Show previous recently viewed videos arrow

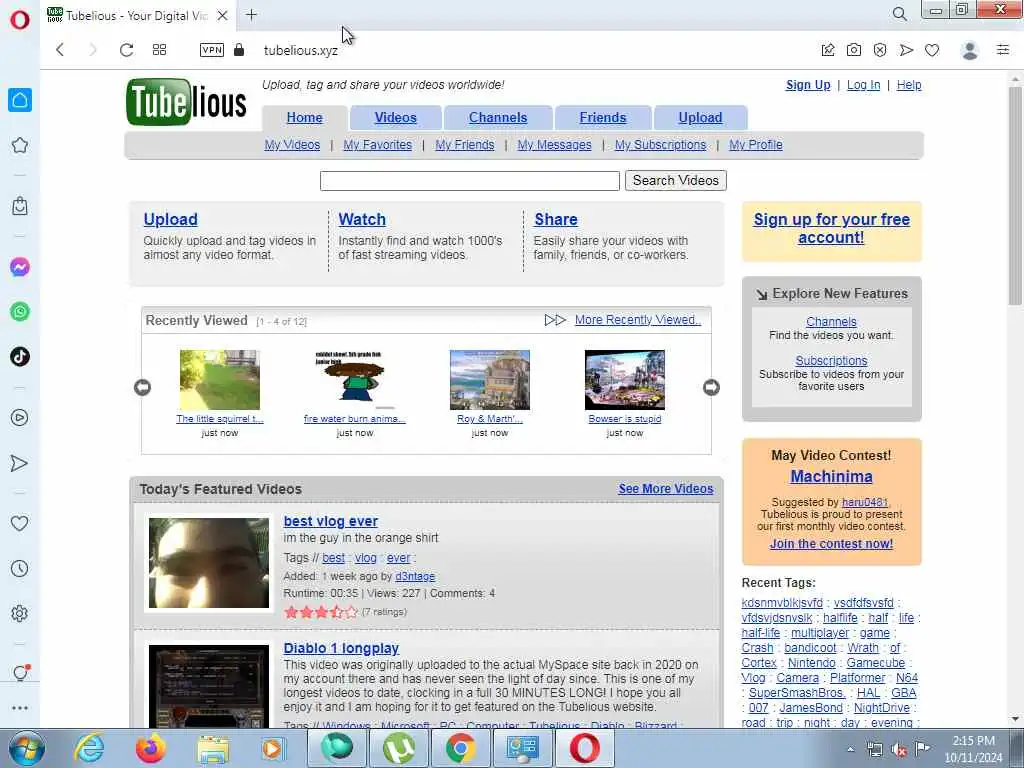coord(142,387)
